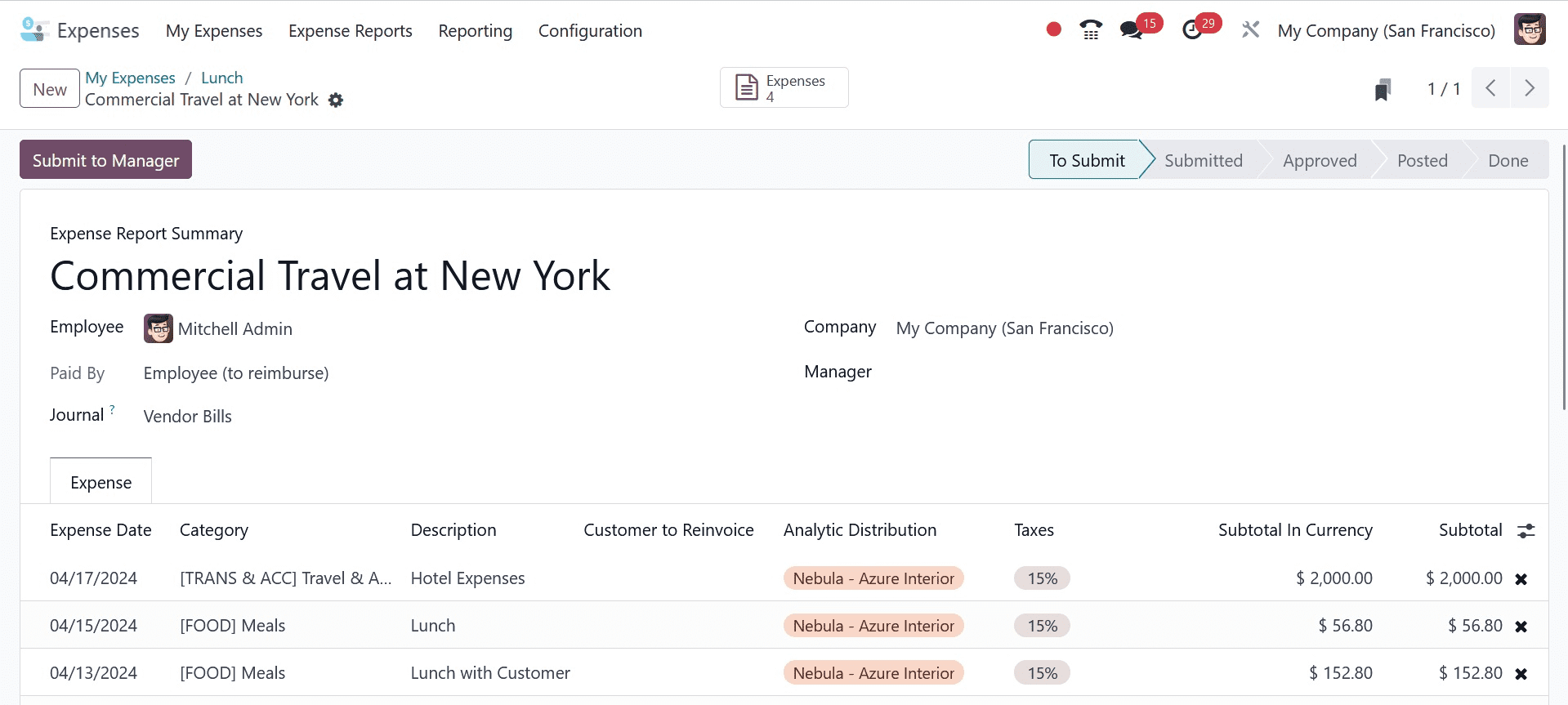Select the Expense tab

101,482
